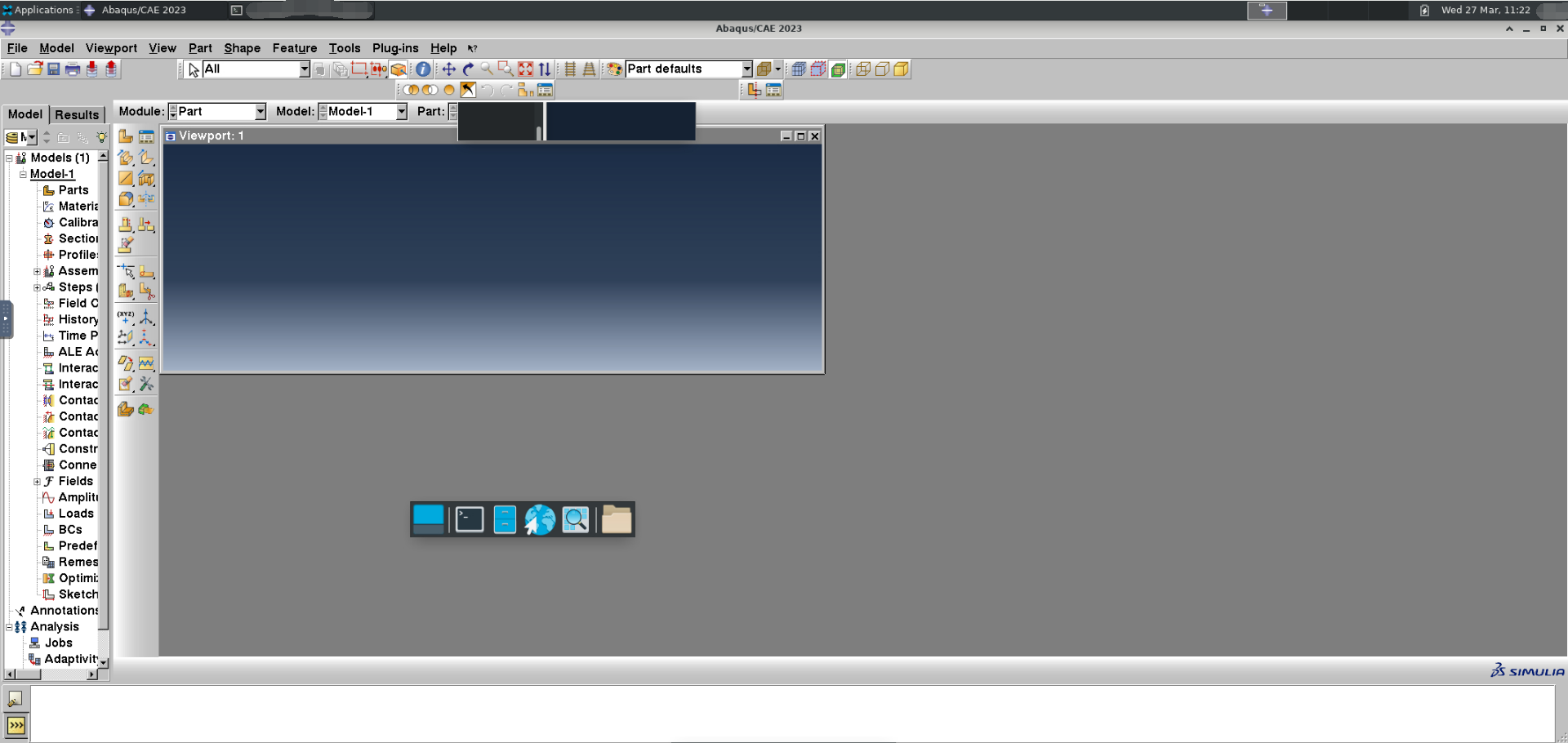Screen dimensions: 1568x743
Task: Turn perspective on using the tapered ladder icon
Action: pos(589,69)
